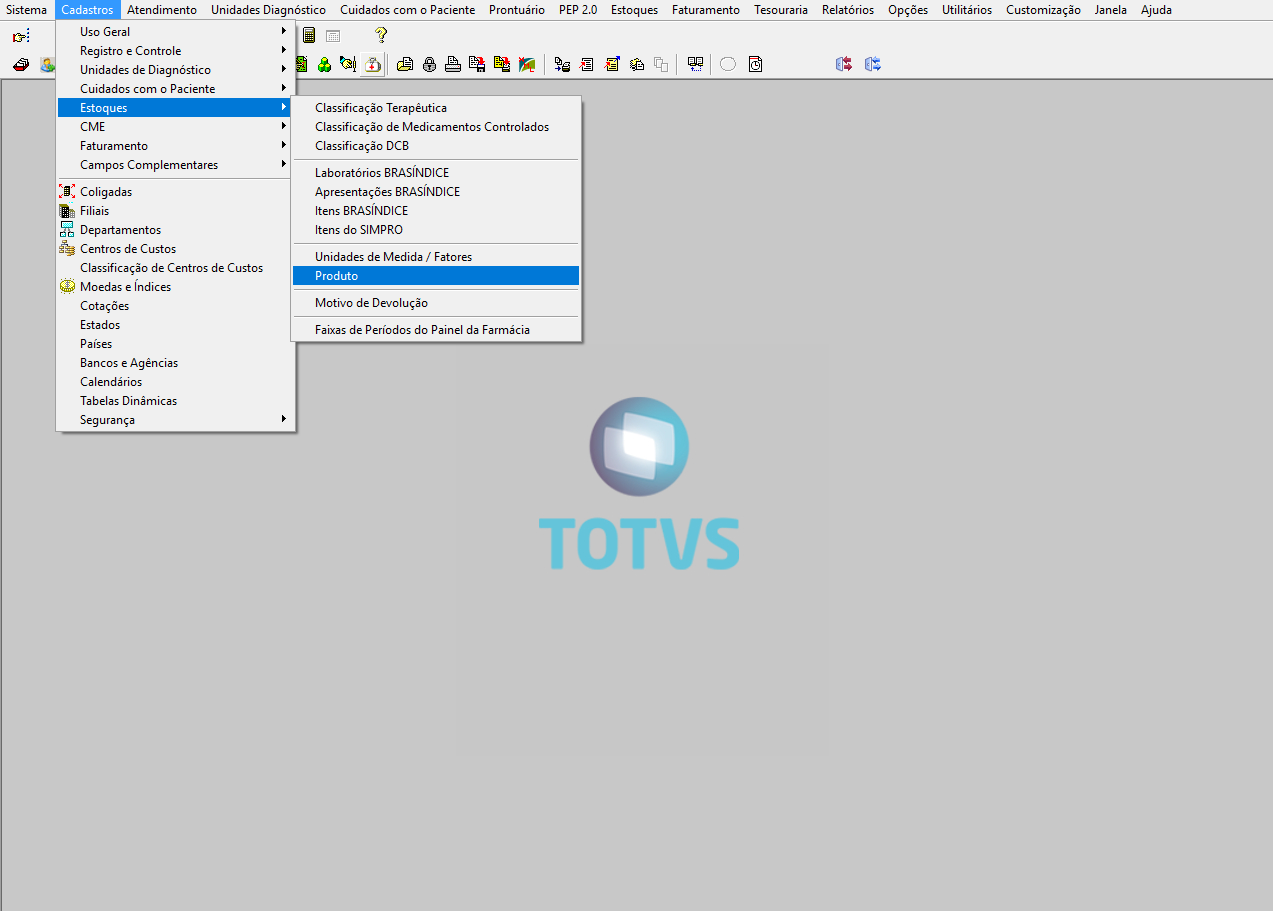Expand Unidades de Diagnóstico in Cadastros menu
1273x911 pixels.
[x=175, y=70]
